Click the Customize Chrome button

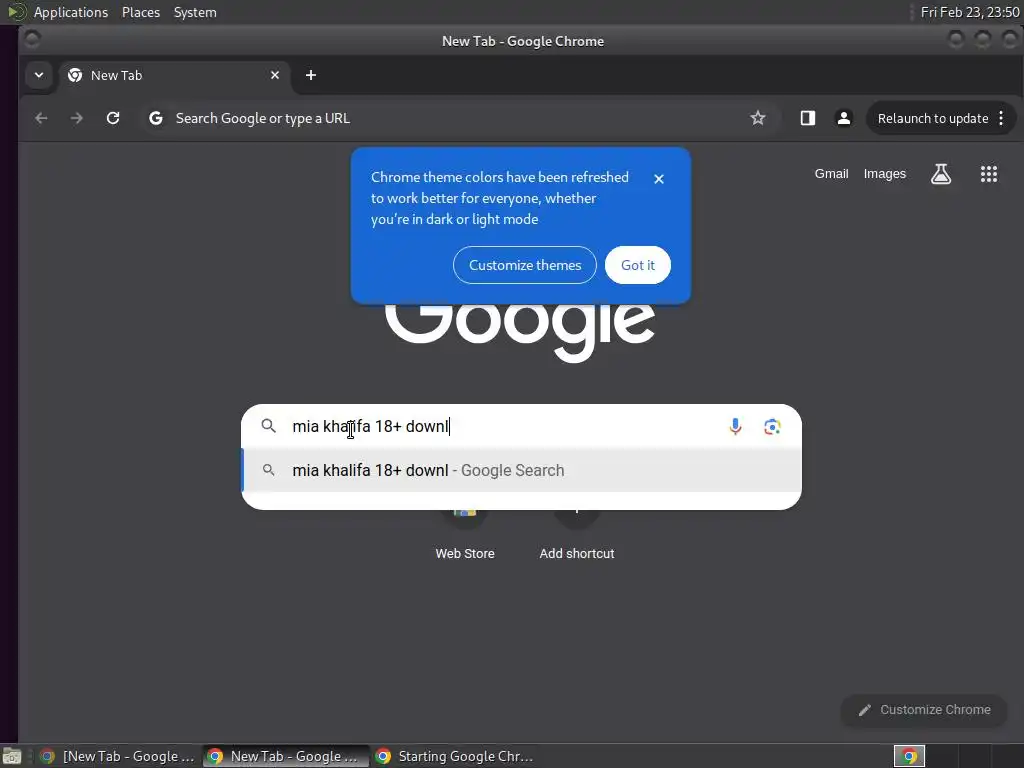click(923, 710)
